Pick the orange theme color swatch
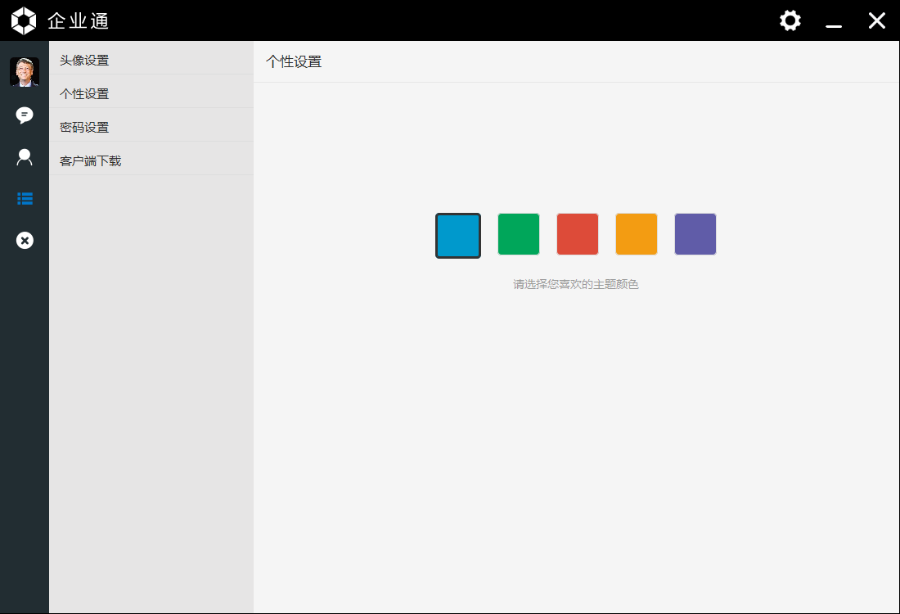Viewport: 900px width, 614px height. pos(637,234)
